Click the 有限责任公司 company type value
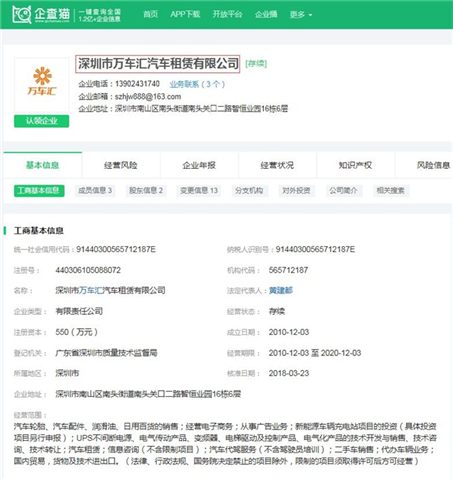This screenshot has width=453, height=480. click(x=79, y=311)
